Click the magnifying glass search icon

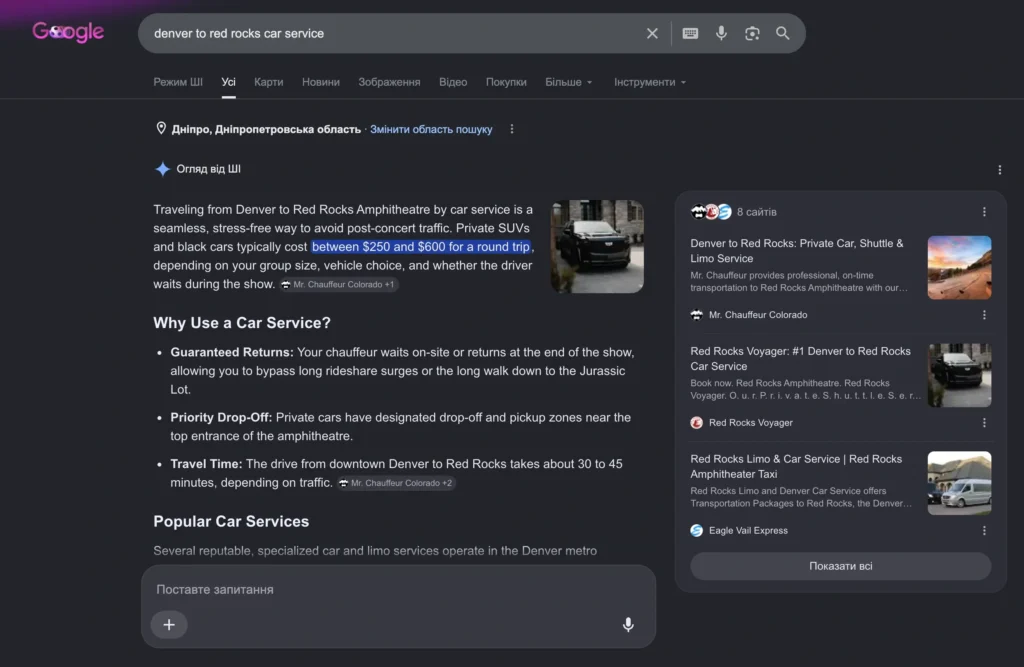(x=782, y=33)
